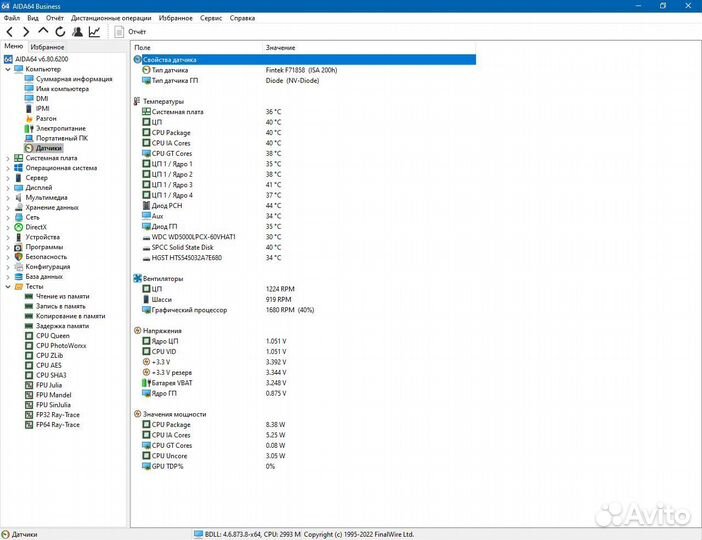Open the Избранное menu in menu bar
The height and width of the screenshot is (540, 702).
coord(176,18)
